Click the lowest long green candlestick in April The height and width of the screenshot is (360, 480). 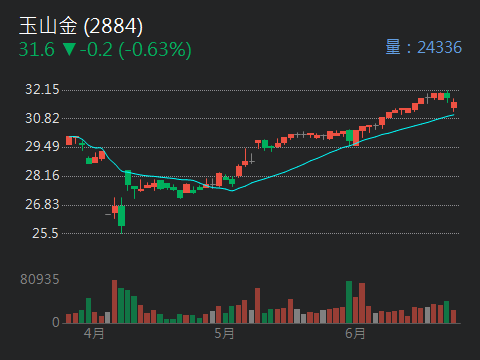(x=121, y=216)
